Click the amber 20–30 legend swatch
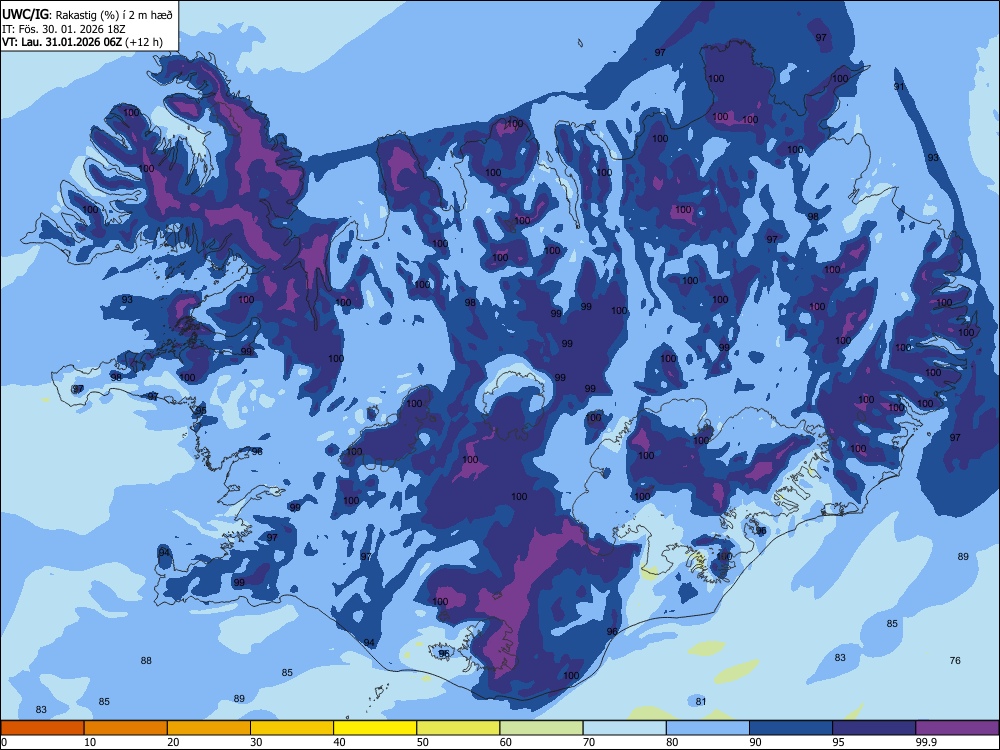1000x750 pixels. pyautogui.click(x=209, y=728)
